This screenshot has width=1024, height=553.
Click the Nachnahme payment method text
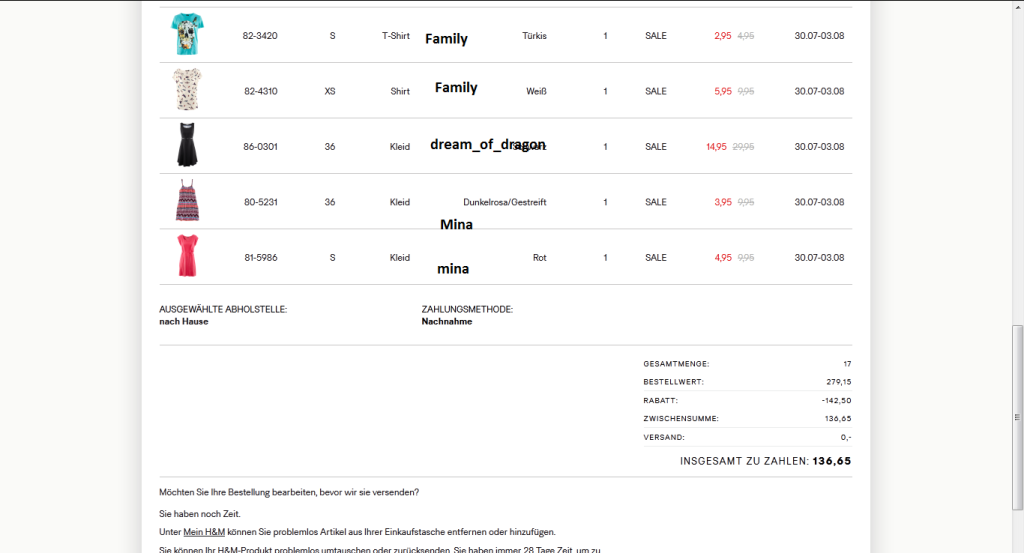[447, 322]
